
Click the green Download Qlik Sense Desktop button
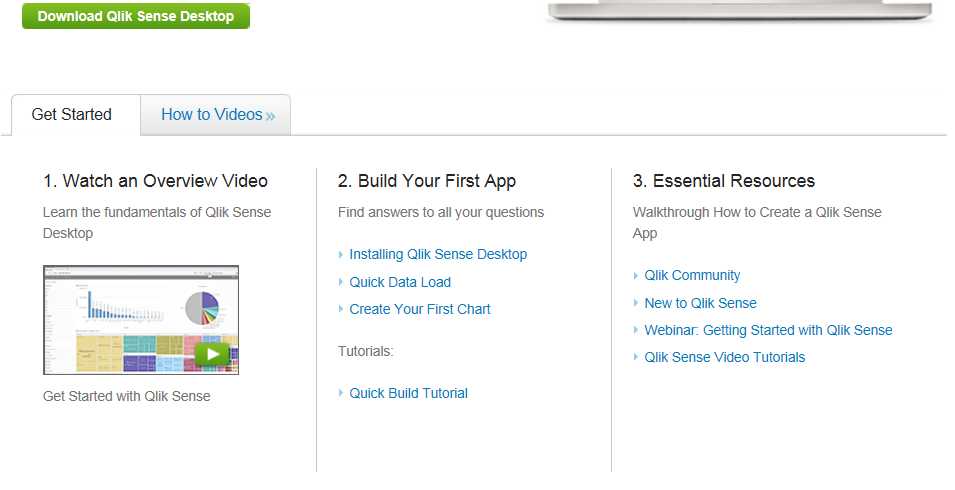136,16
